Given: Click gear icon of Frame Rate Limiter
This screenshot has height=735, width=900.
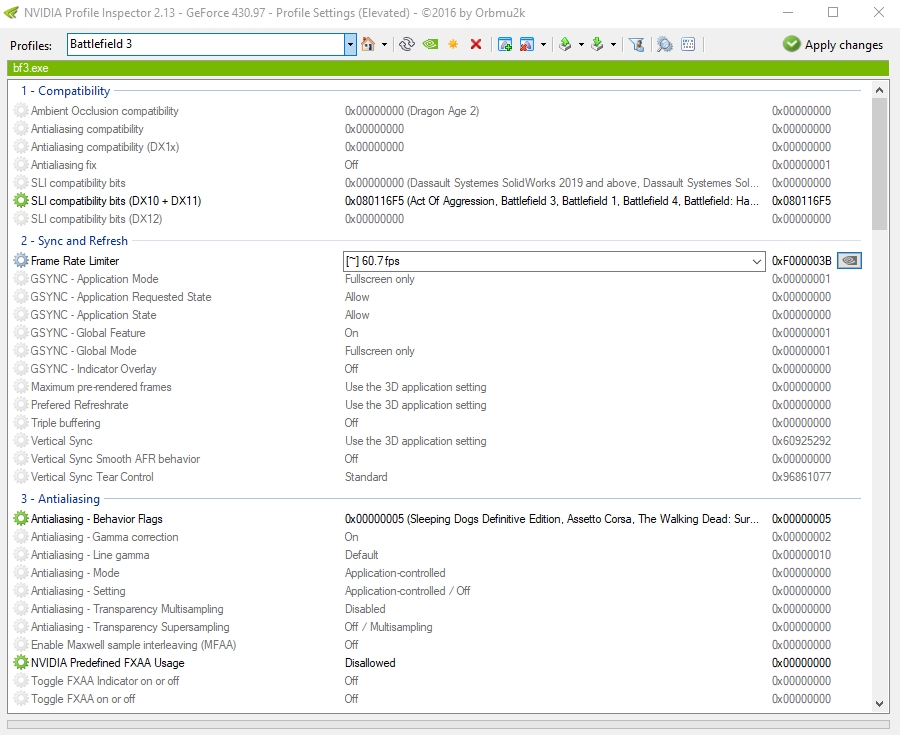Looking at the screenshot, I should tap(21, 260).
